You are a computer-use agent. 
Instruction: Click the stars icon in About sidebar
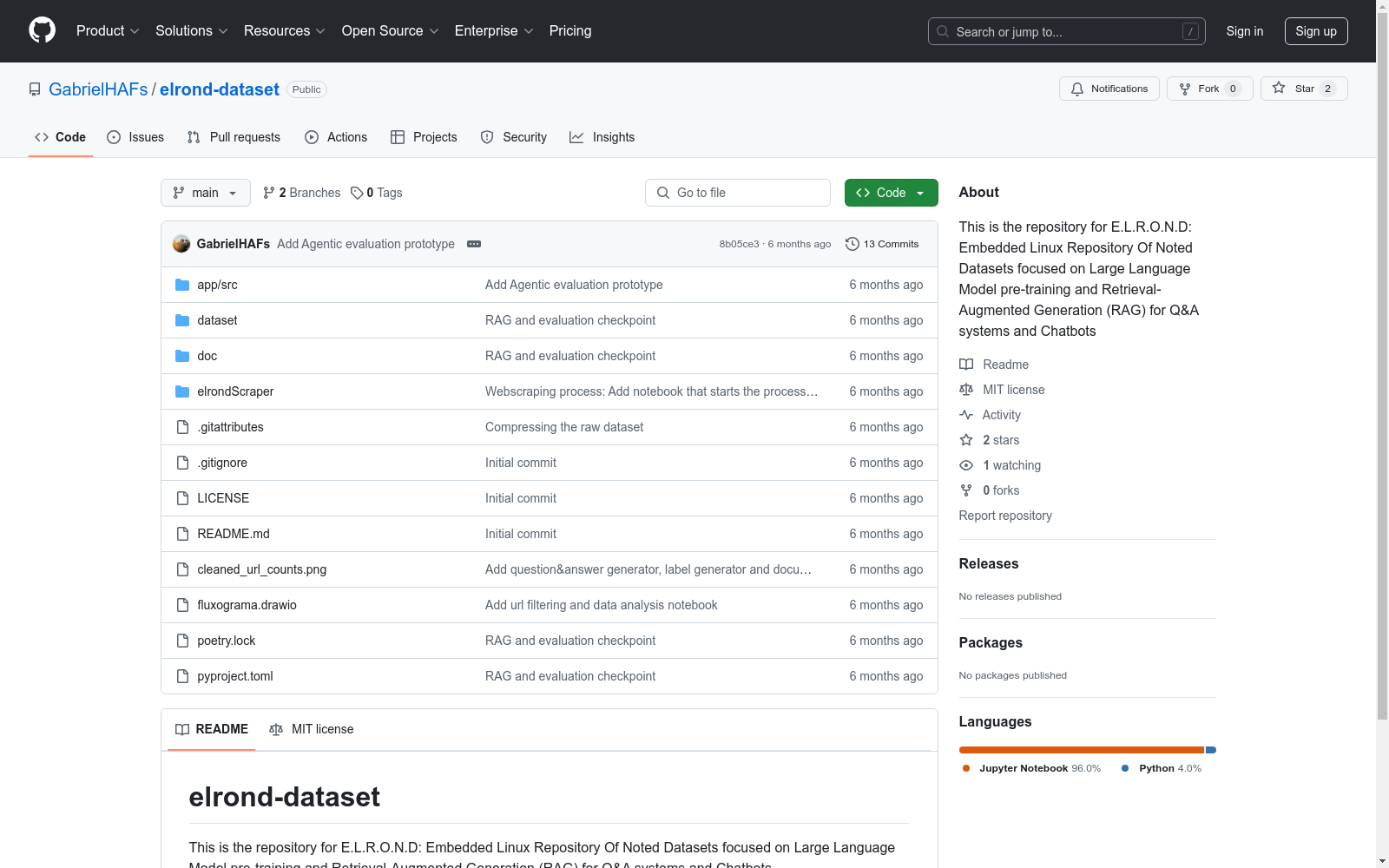point(966,440)
